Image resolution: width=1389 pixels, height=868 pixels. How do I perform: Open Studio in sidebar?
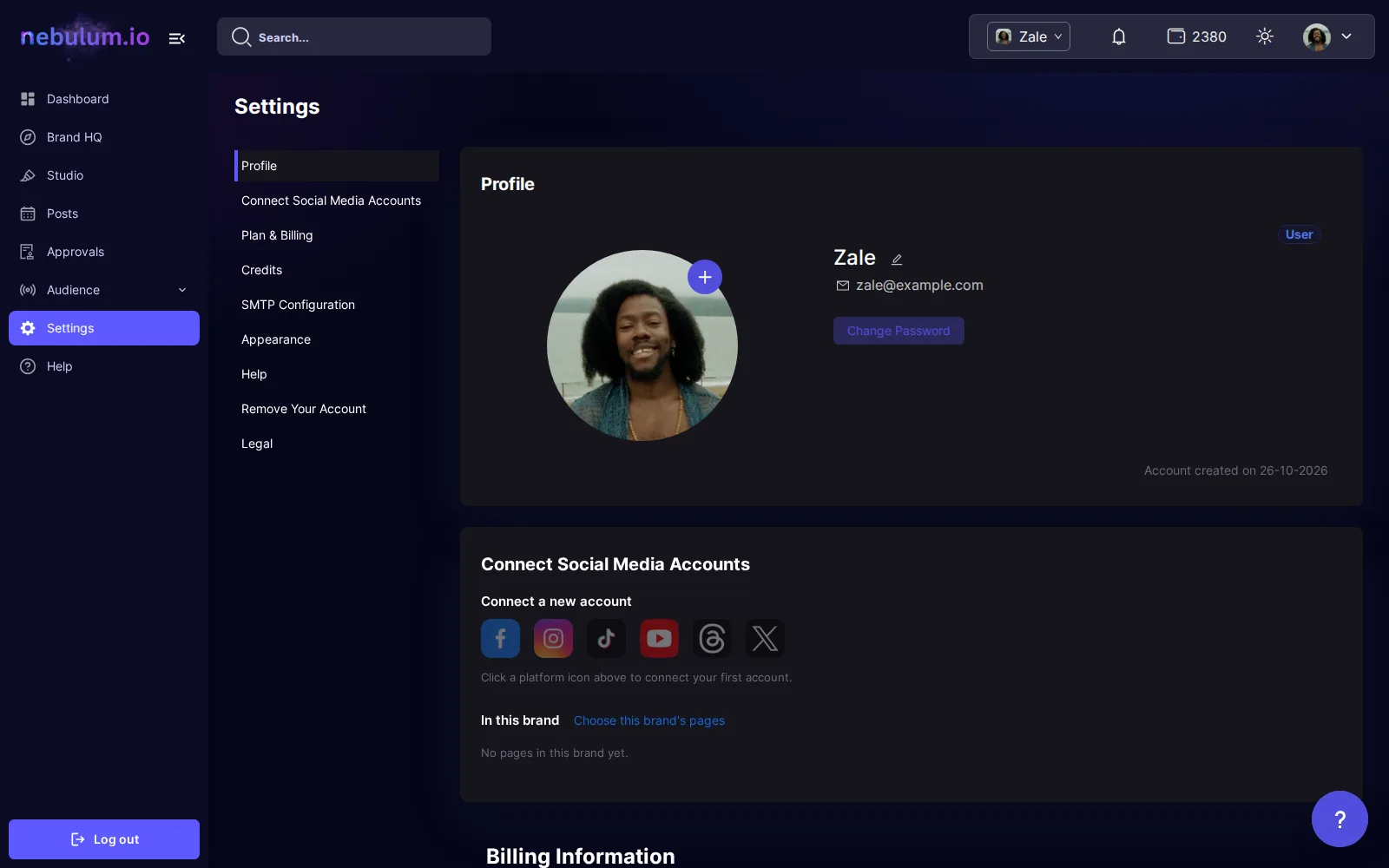tap(104, 175)
